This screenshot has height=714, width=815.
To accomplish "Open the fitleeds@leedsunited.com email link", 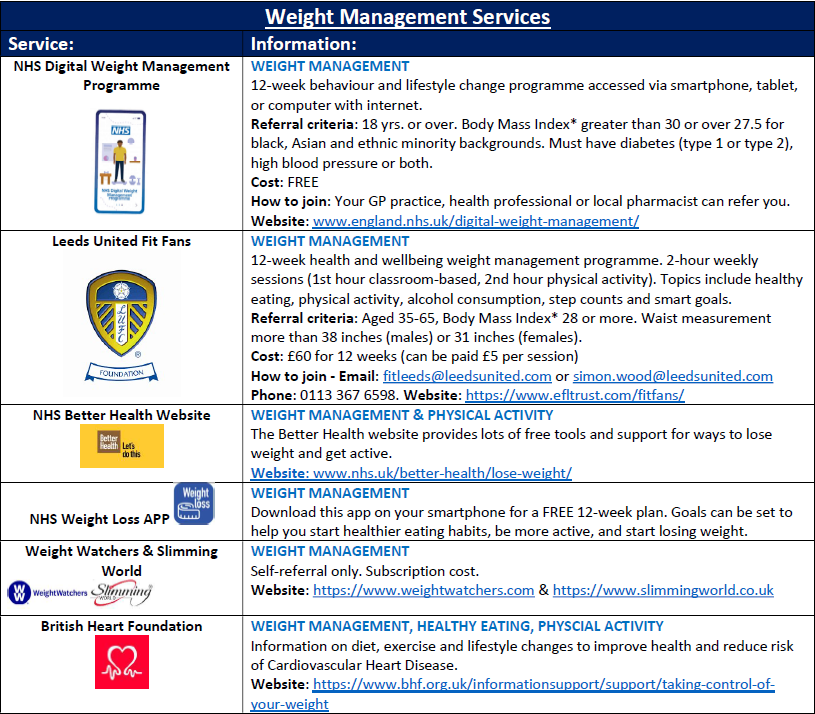I will point(467,376).
